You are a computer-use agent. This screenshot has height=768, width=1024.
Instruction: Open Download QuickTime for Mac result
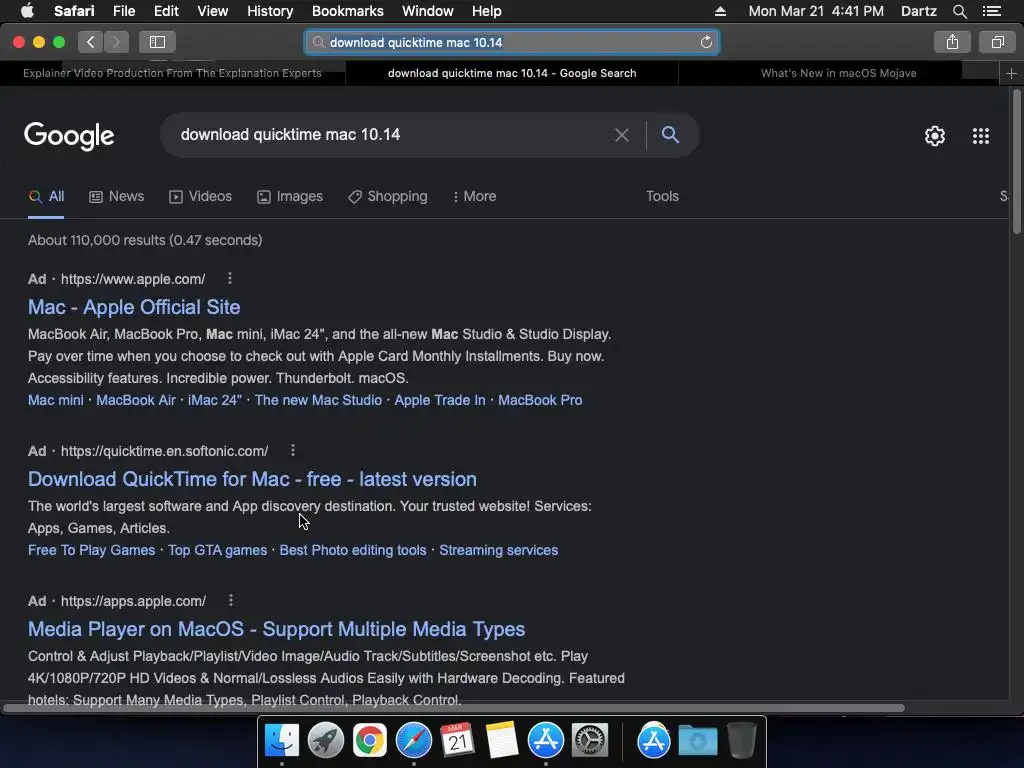252,479
